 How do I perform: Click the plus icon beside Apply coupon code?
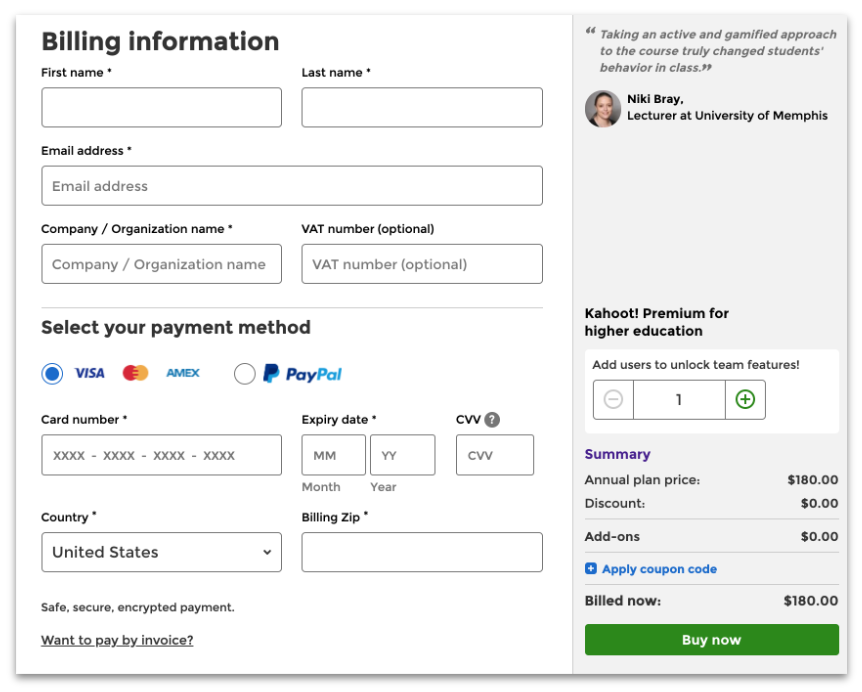590,568
